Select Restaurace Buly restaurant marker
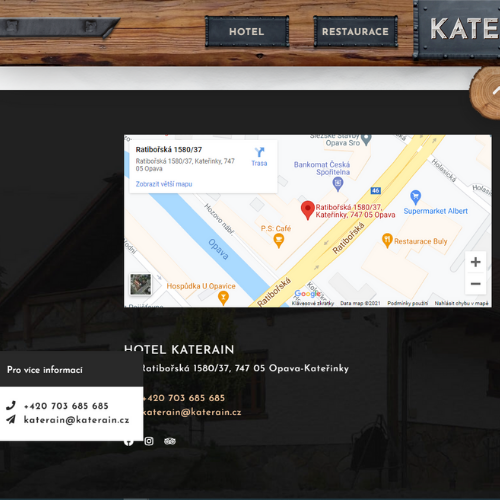This screenshot has height=500, width=500. pyautogui.click(x=387, y=241)
